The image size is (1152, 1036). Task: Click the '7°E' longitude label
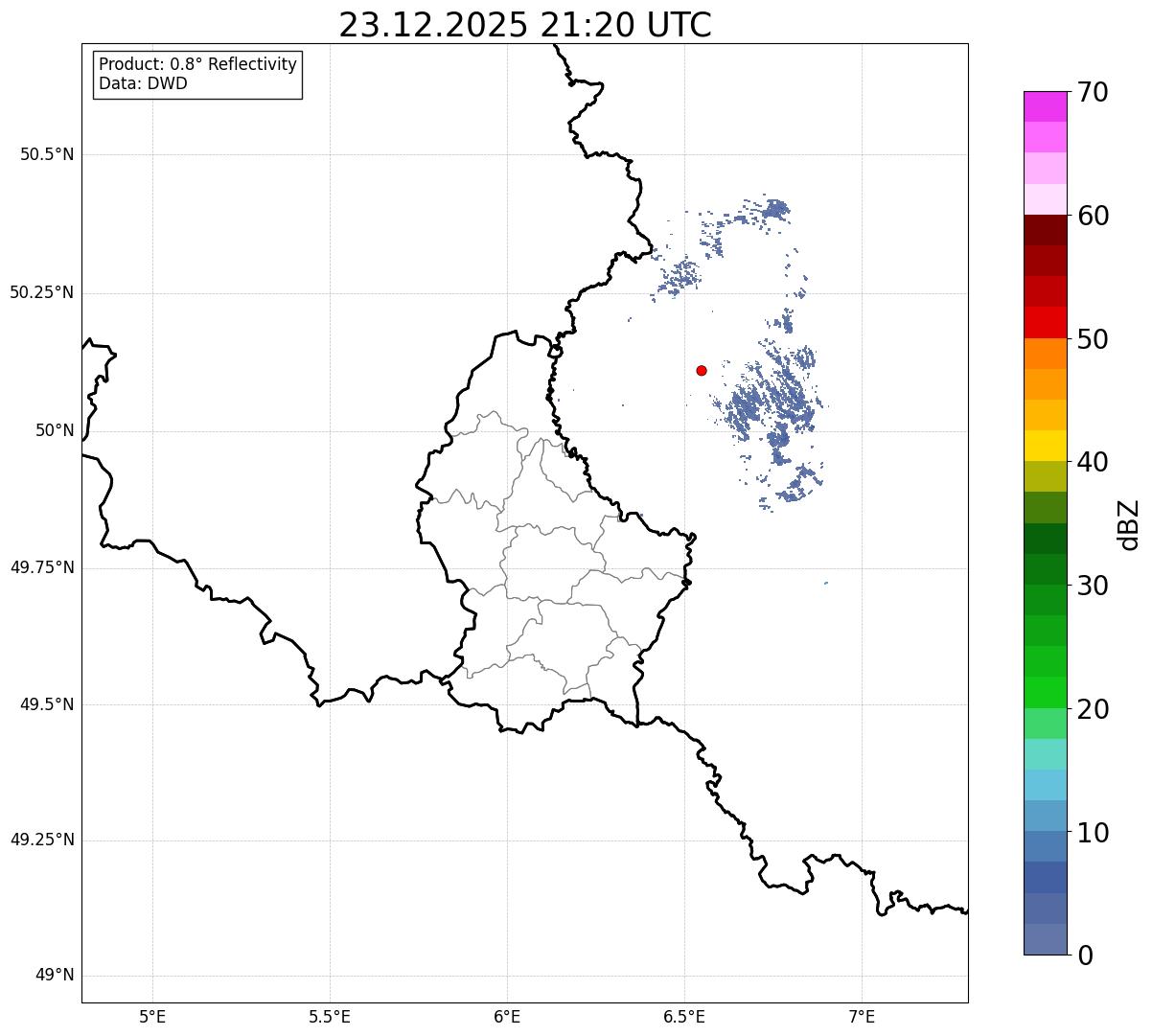pyautogui.click(x=862, y=1016)
